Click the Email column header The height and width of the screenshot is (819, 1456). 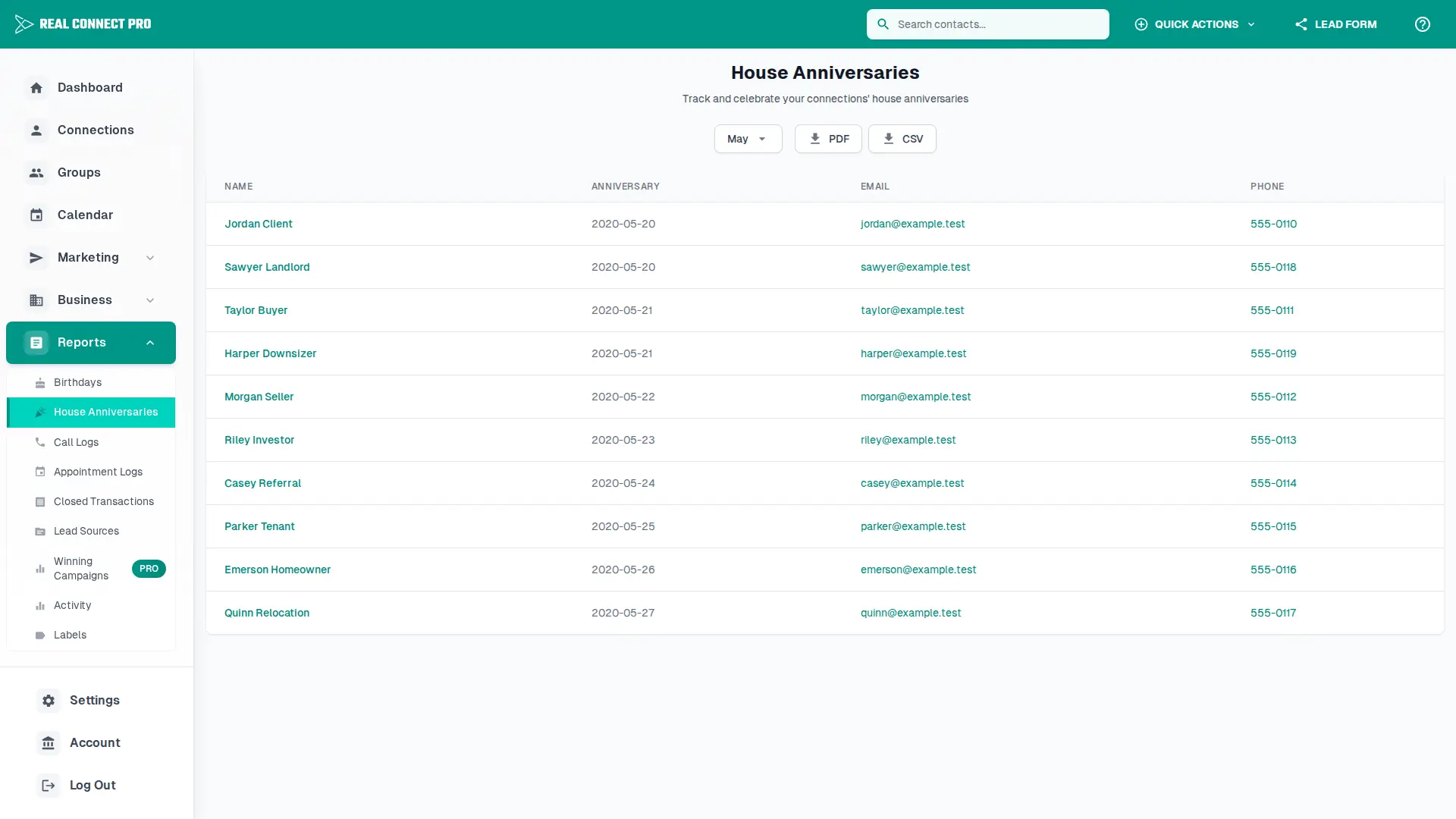click(875, 187)
